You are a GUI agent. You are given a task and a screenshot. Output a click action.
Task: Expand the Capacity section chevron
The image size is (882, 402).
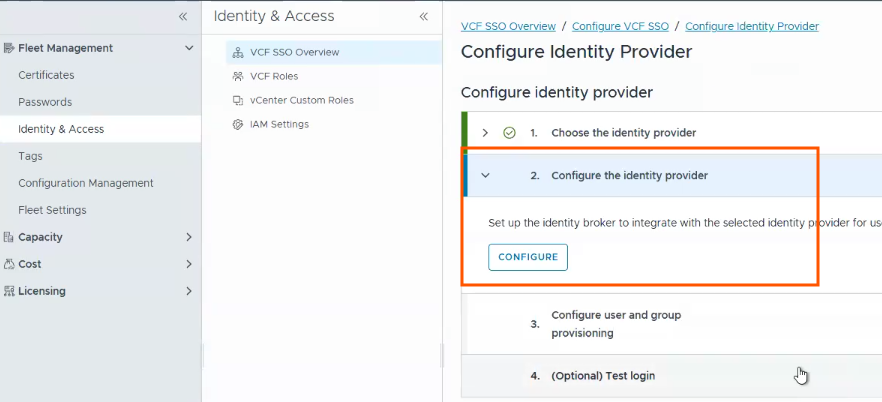189,237
